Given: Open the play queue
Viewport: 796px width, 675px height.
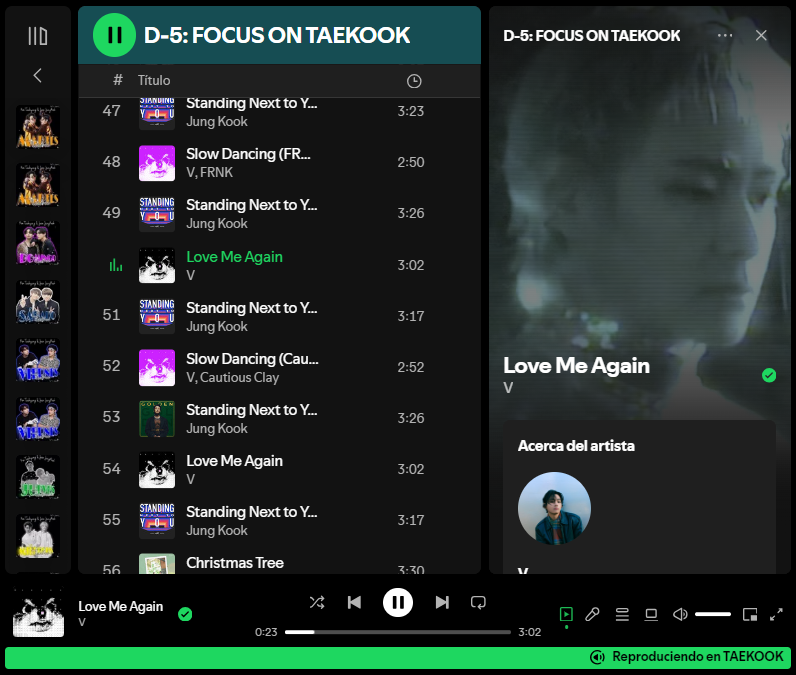Looking at the screenshot, I should pyautogui.click(x=622, y=615).
